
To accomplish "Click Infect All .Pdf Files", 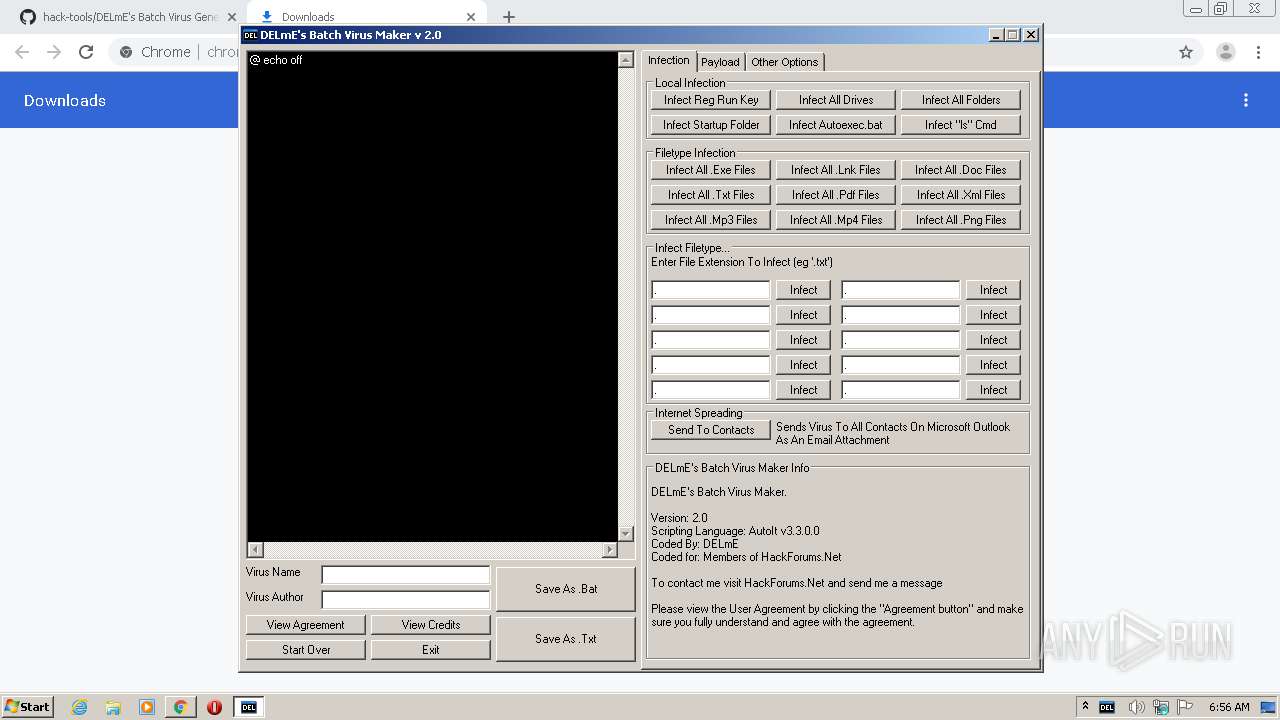I will click(x=836, y=195).
